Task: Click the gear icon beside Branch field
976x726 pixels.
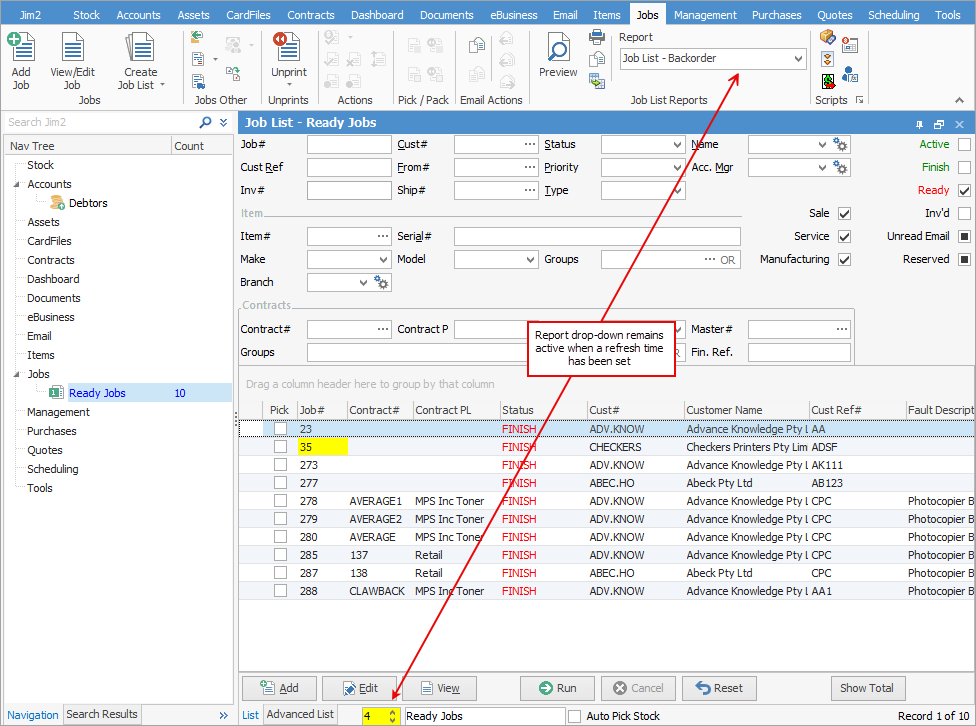Action: [x=381, y=283]
